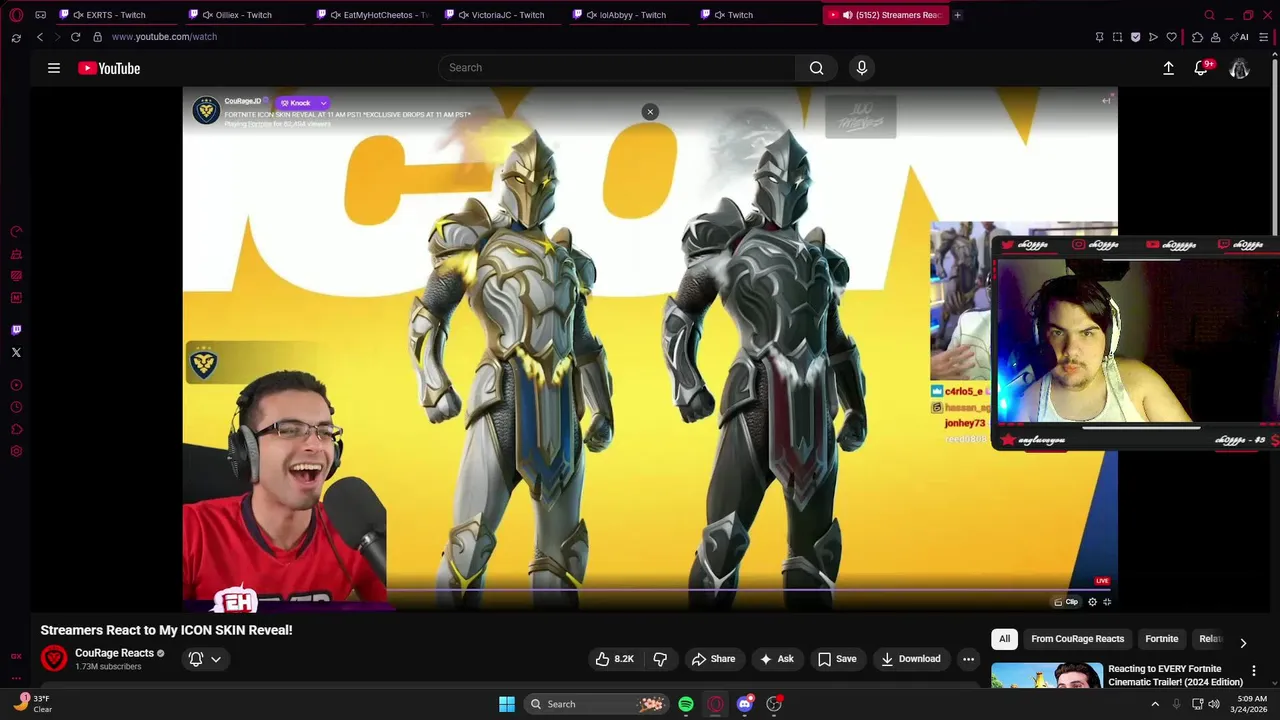Open Aria AI icon in browser toolbar
The height and width of the screenshot is (720, 1280).
[1240, 37]
